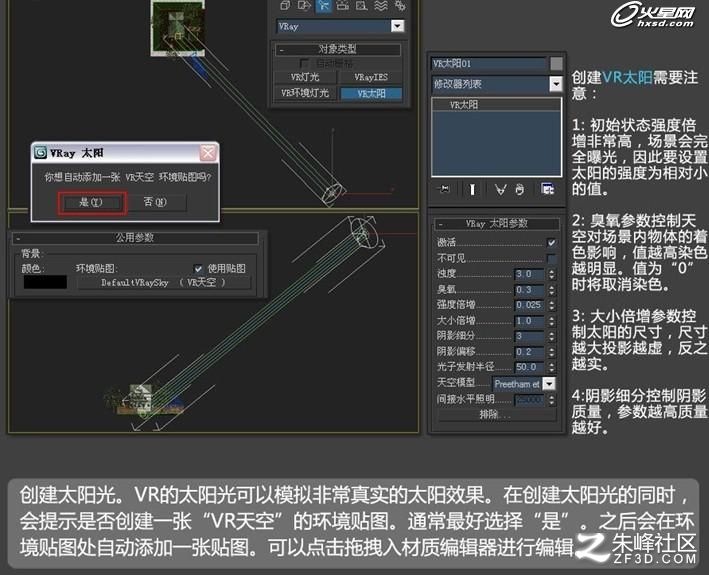Open the VRay light category dropdown
Viewport: 709px width, 575px height.
(397, 26)
